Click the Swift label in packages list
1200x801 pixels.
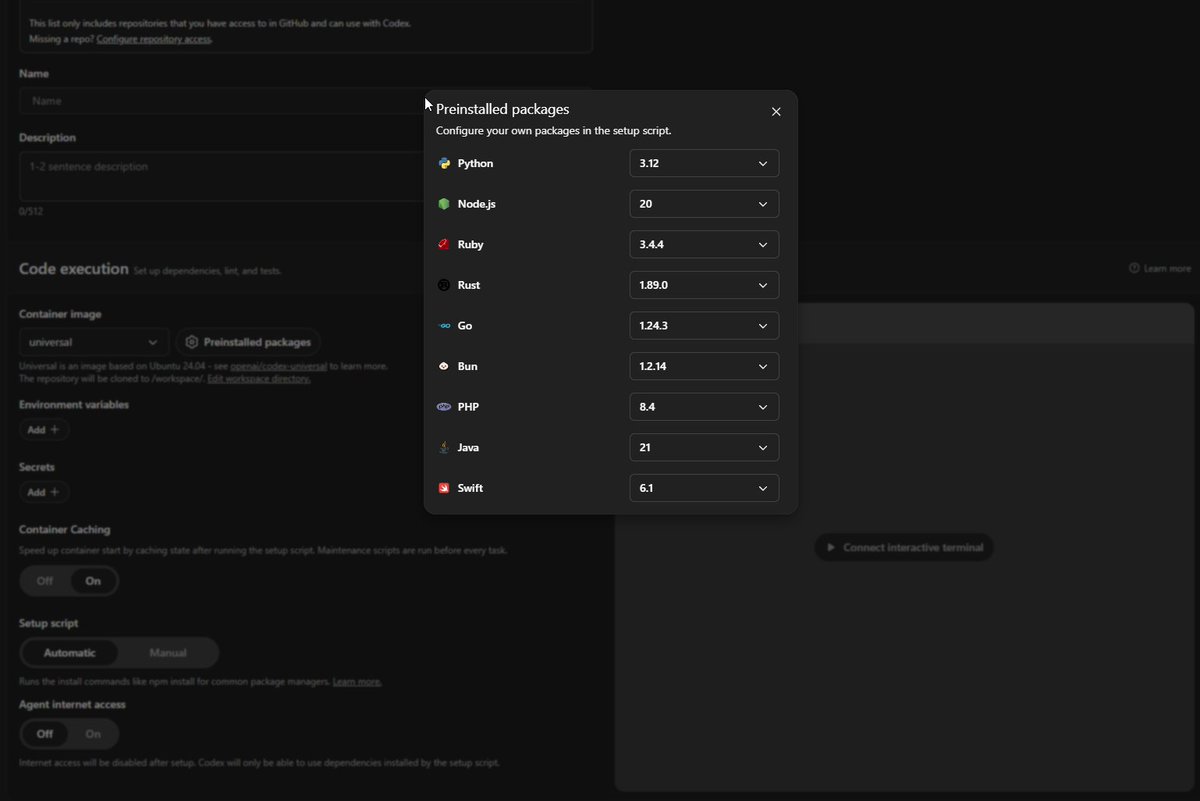[470, 488]
